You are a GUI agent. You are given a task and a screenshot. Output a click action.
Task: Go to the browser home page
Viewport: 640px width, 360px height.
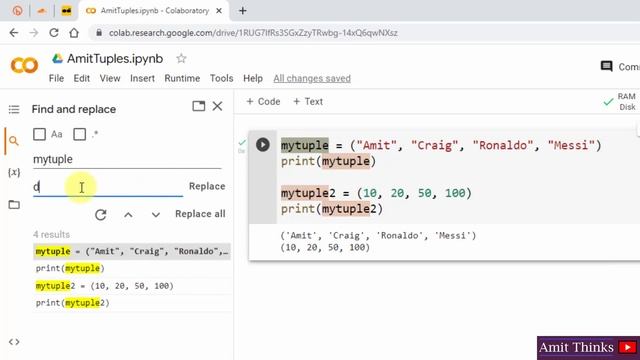(74, 33)
